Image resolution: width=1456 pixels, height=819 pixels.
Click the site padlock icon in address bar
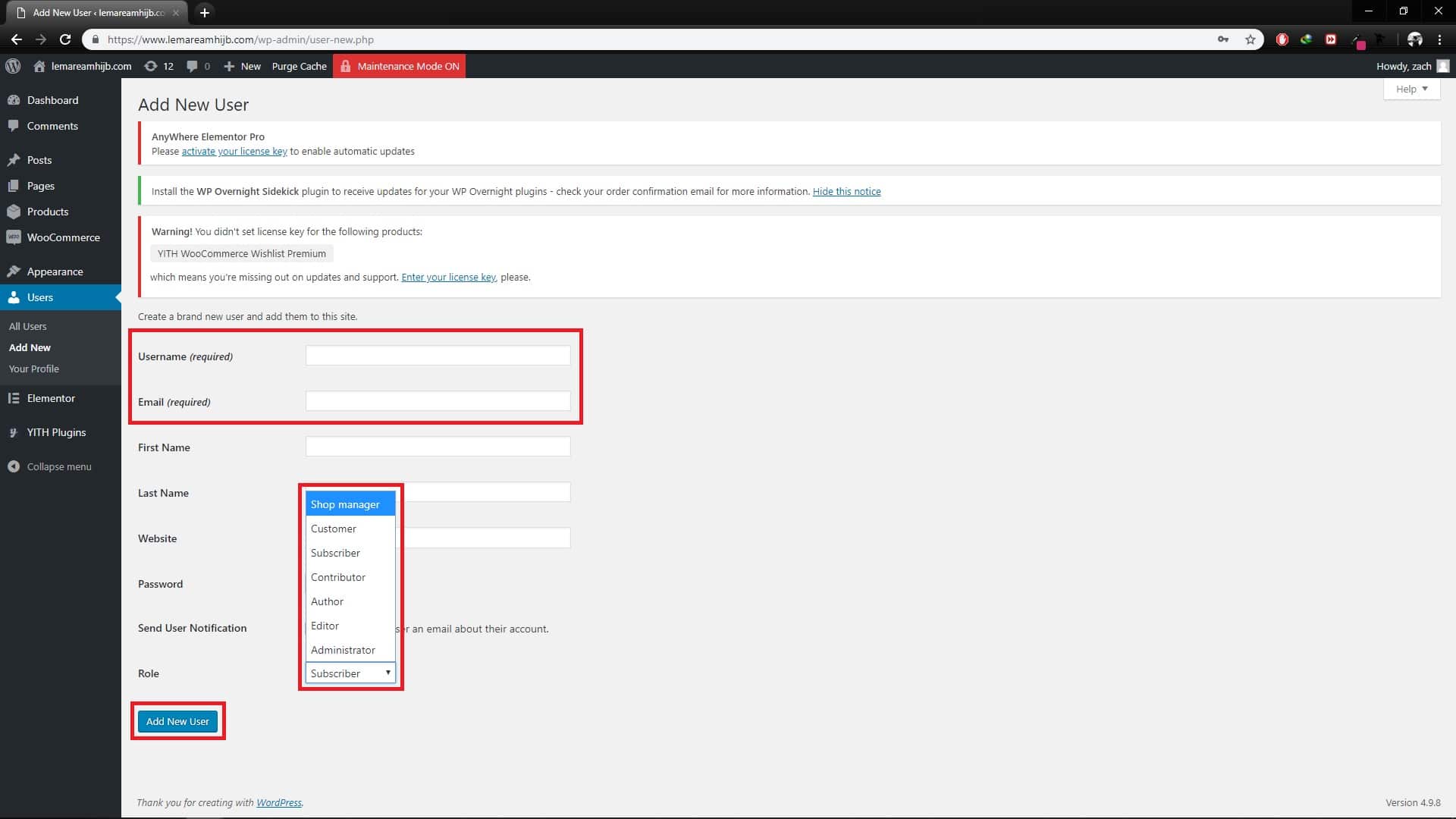pyautogui.click(x=95, y=39)
